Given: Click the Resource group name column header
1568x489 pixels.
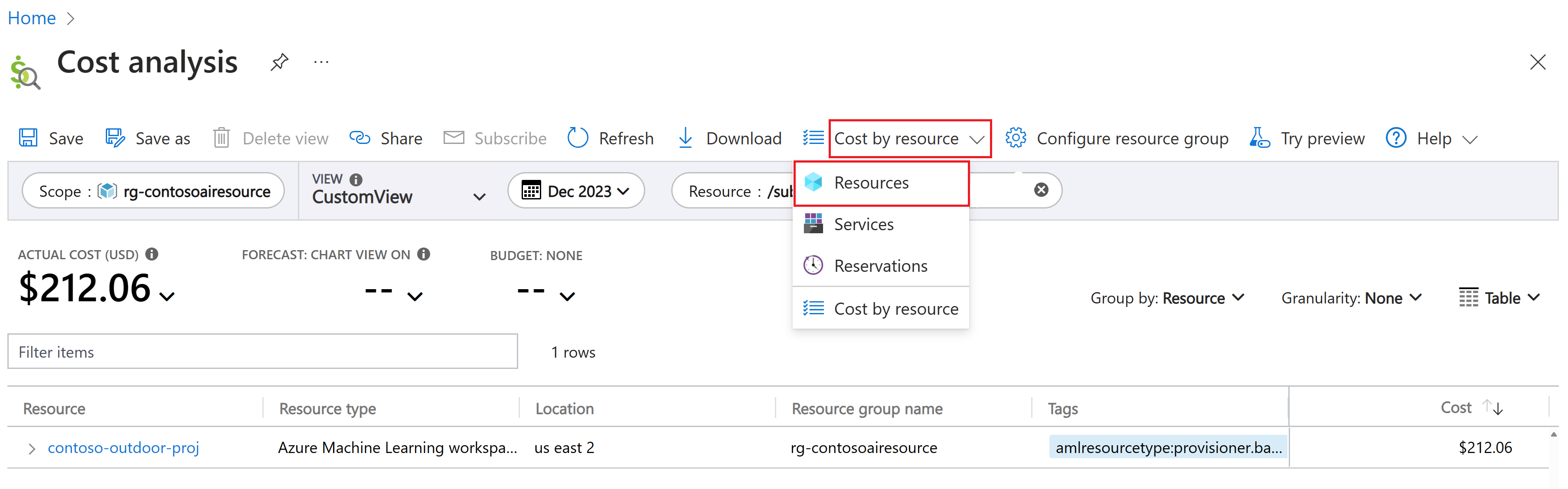Looking at the screenshot, I should (867, 408).
